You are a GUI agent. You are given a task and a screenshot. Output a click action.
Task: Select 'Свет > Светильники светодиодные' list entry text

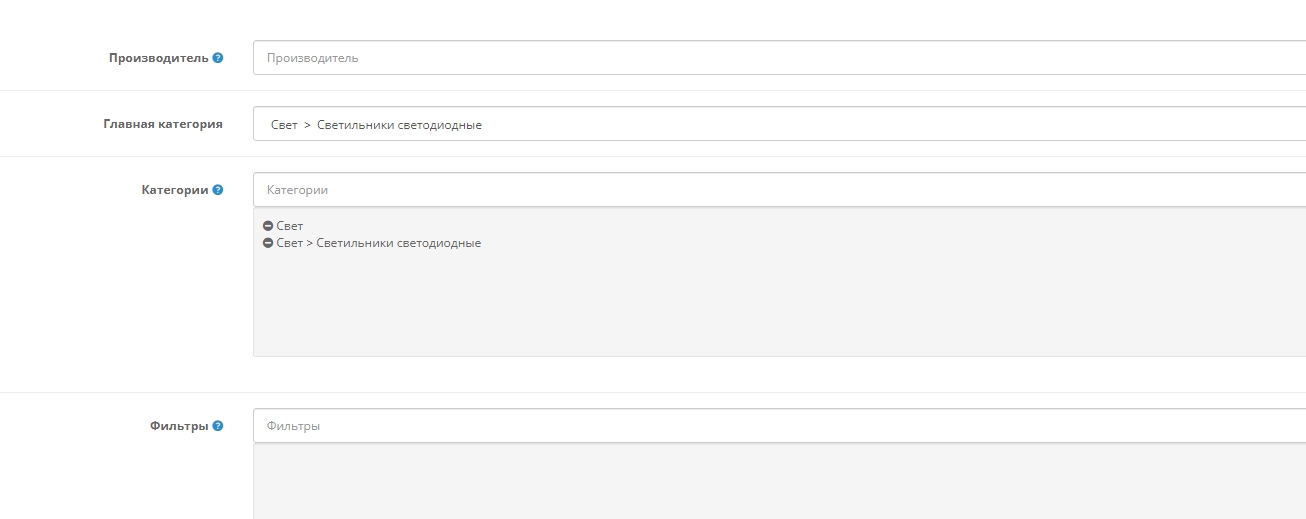[x=378, y=243]
